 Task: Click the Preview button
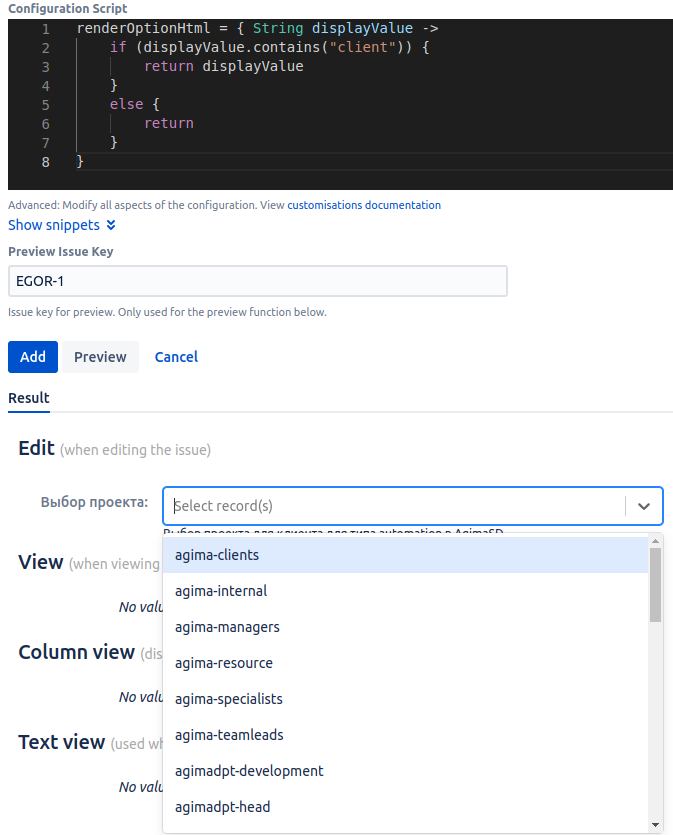pyautogui.click(x=100, y=357)
